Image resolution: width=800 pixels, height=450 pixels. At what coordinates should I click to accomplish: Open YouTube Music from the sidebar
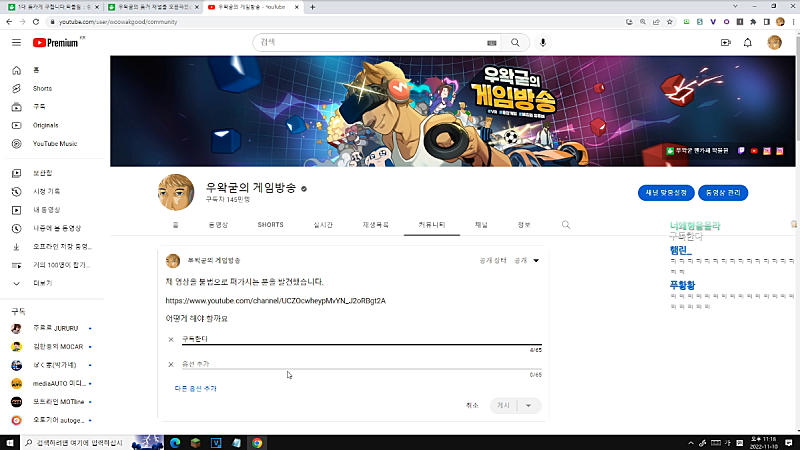54,143
